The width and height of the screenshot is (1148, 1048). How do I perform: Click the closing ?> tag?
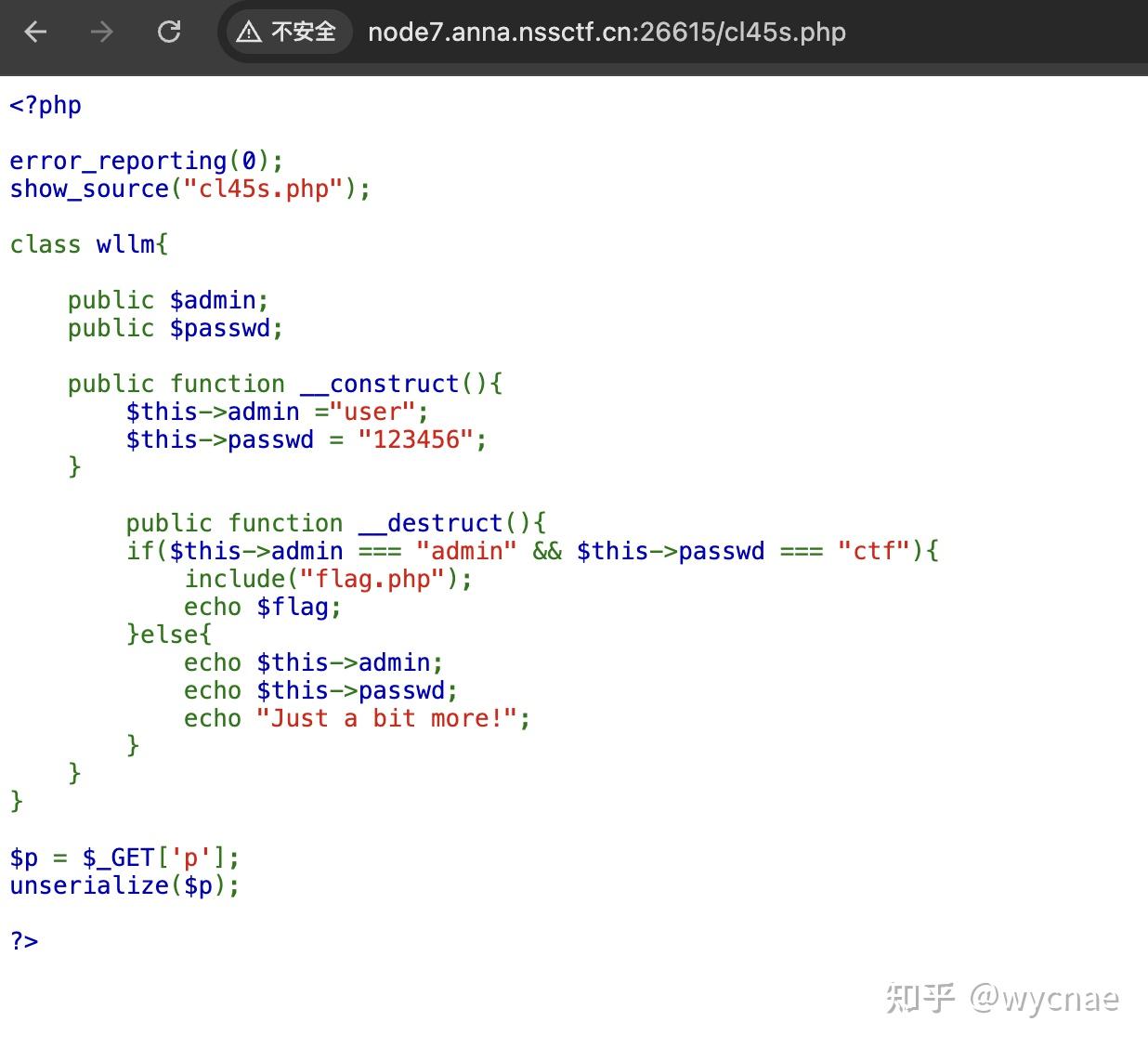[x=24, y=941]
